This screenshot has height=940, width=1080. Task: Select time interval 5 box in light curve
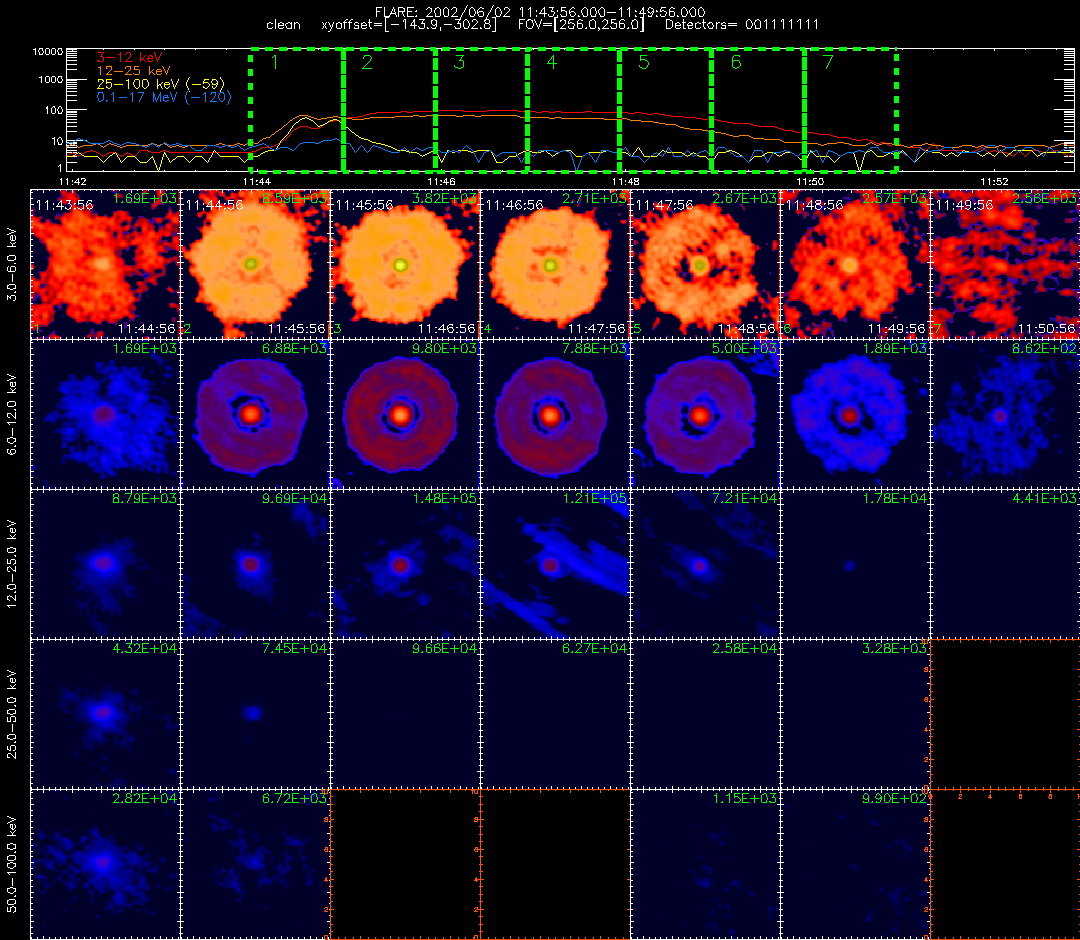(x=666, y=110)
